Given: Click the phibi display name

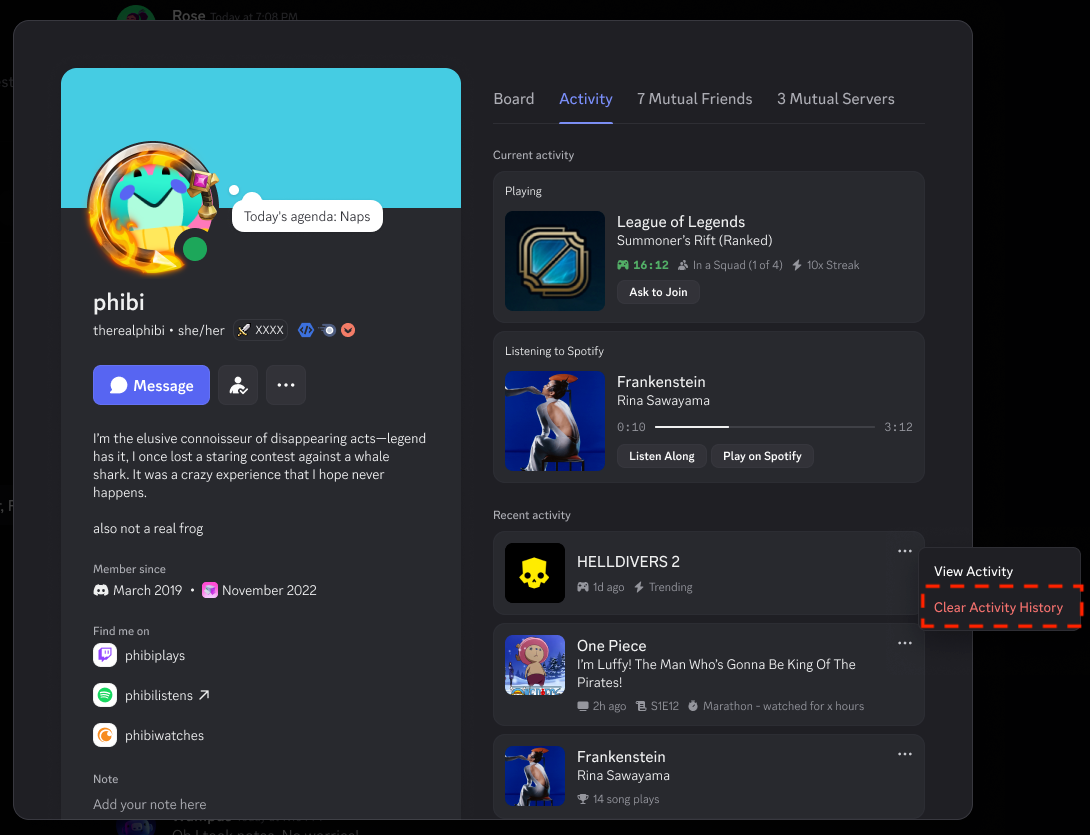Looking at the screenshot, I should pos(119,302).
